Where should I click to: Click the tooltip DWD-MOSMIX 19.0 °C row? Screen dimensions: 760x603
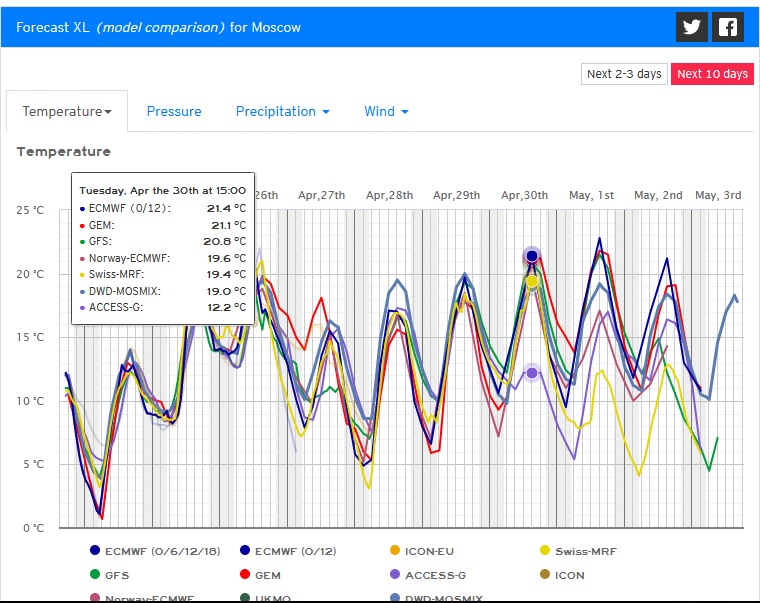[x=163, y=291]
